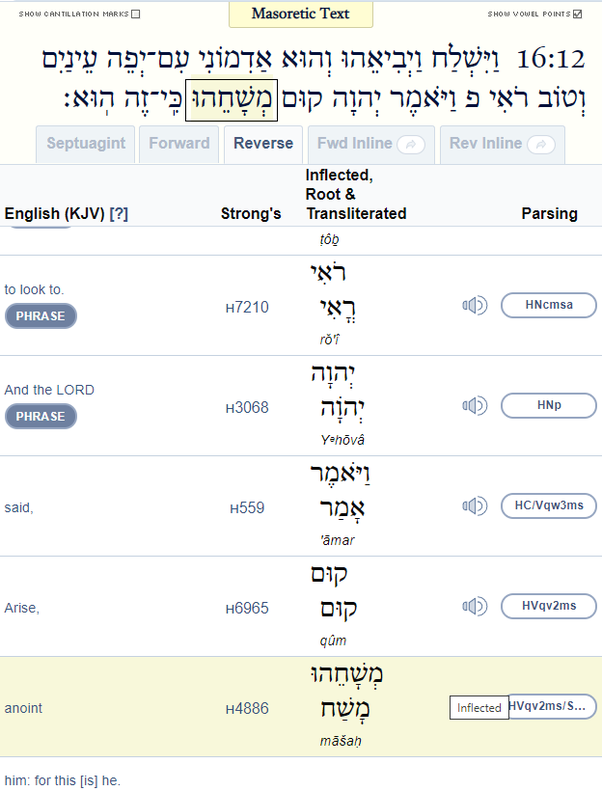
Task: Click the Fwd Inline share arrow icon
Action: [411, 145]
